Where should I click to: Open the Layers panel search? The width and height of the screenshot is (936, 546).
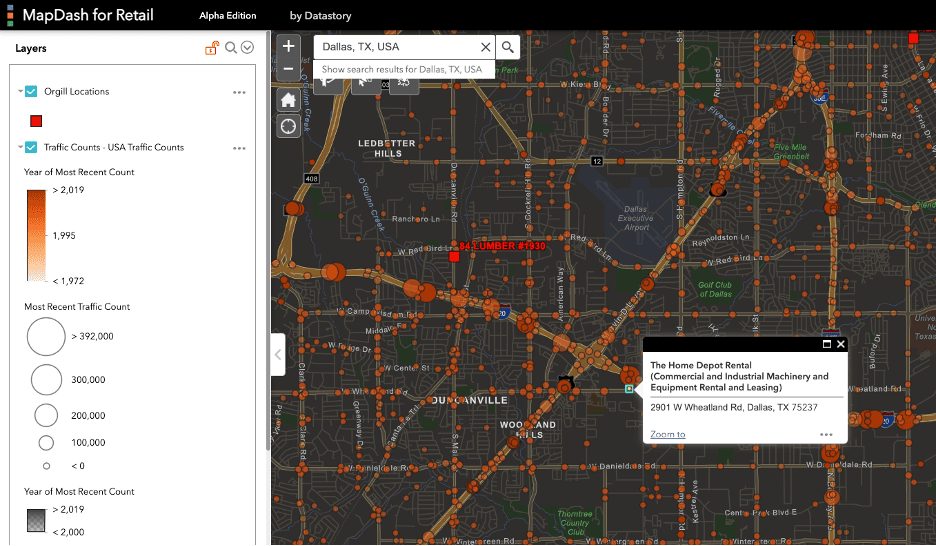coord(230,48)
